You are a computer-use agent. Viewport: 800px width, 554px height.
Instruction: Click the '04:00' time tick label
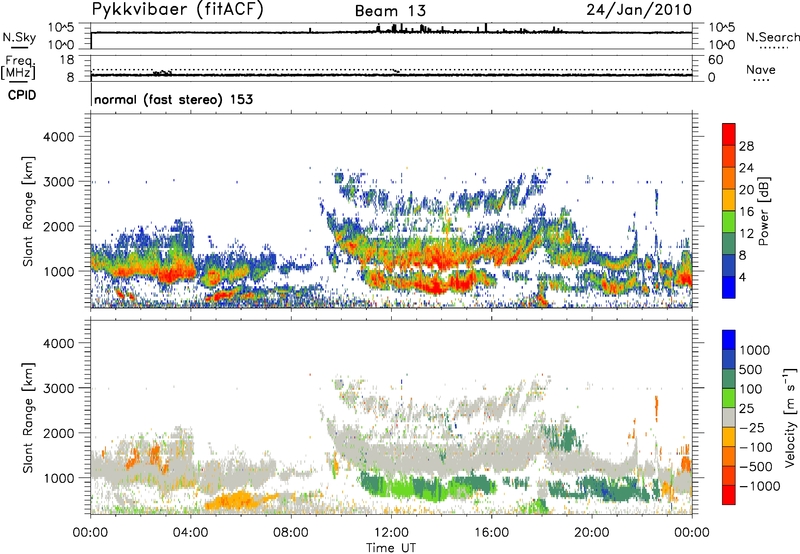pyautogui.click(x=191, y=533)
